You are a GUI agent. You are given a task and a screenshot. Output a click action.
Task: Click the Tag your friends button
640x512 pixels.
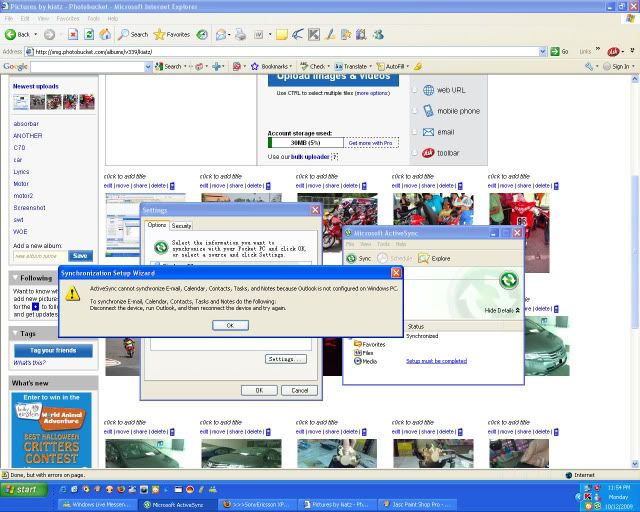tap(53, 350)
